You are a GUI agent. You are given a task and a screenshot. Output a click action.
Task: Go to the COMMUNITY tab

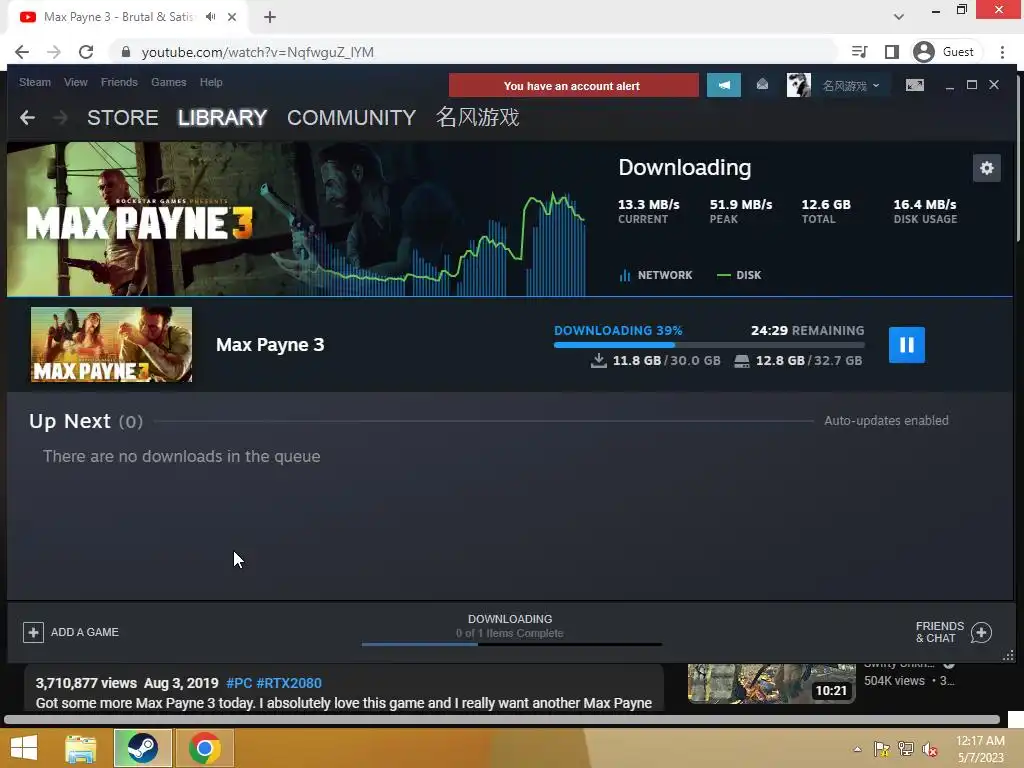tap(351, 118)
